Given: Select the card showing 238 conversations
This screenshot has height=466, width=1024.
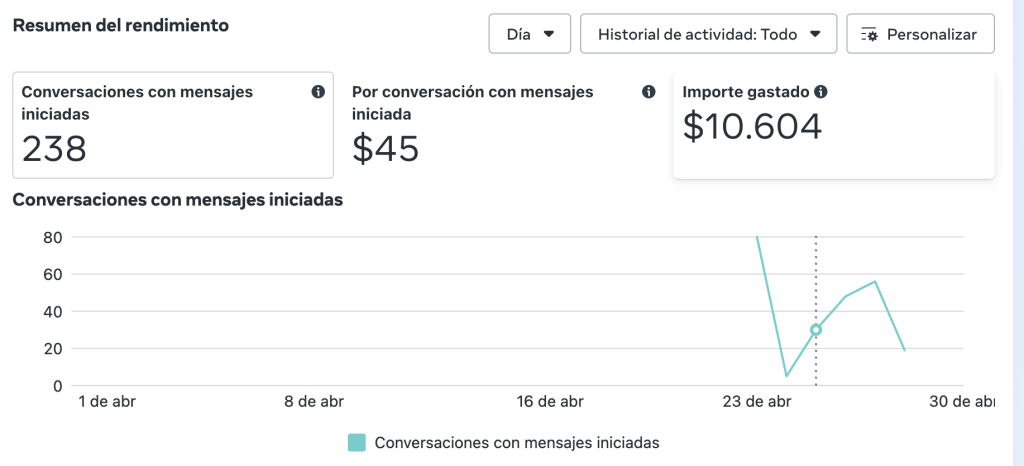Looking at the screenshot, I should click(x=172, y=125).
